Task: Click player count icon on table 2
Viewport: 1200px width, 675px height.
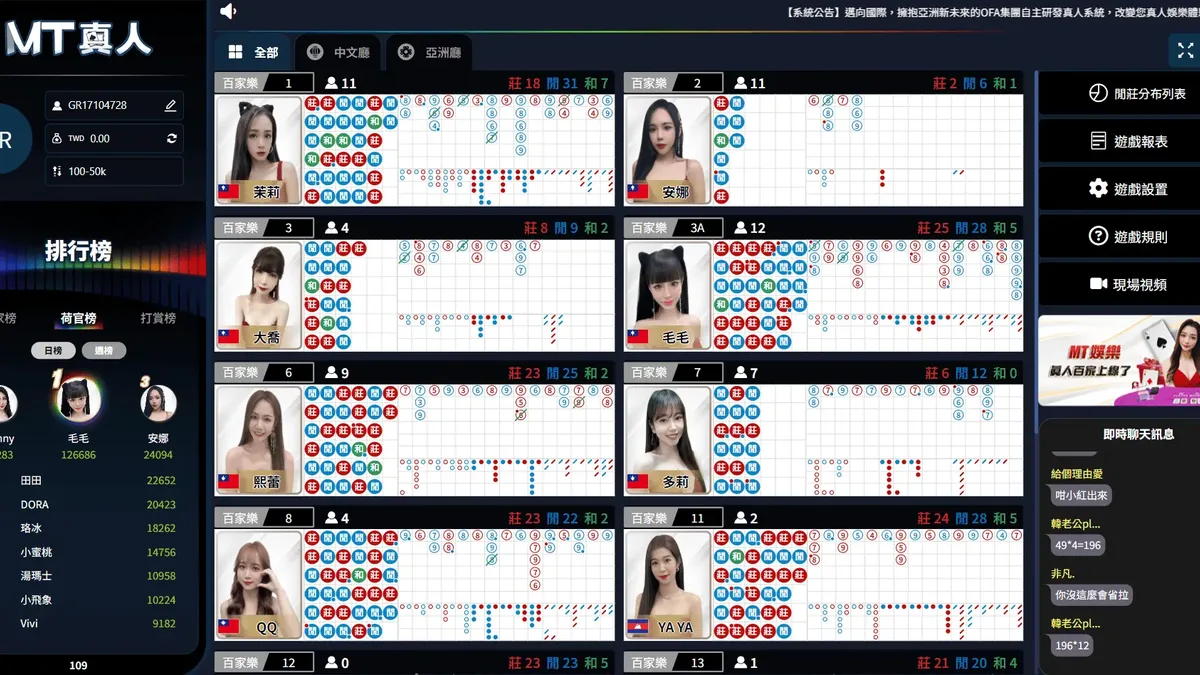Action: [741, 83]
